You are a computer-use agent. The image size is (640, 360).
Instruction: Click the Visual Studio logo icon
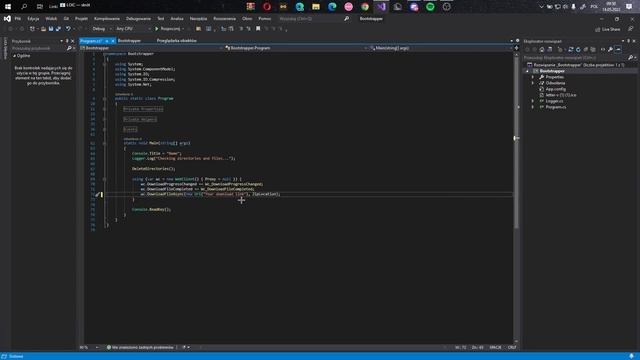tap(7, 19)
